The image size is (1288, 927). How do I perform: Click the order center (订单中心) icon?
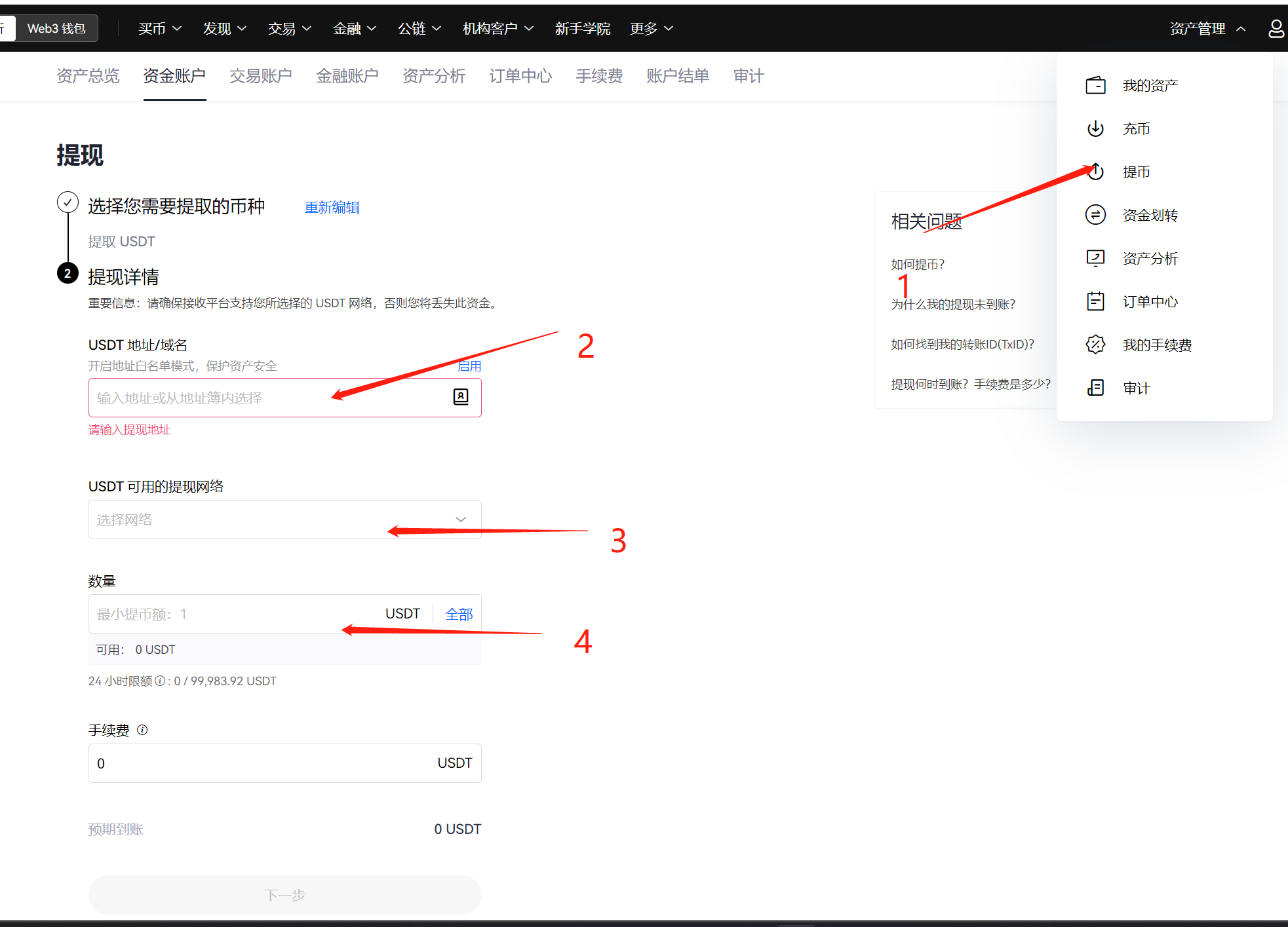point(1095,301)
